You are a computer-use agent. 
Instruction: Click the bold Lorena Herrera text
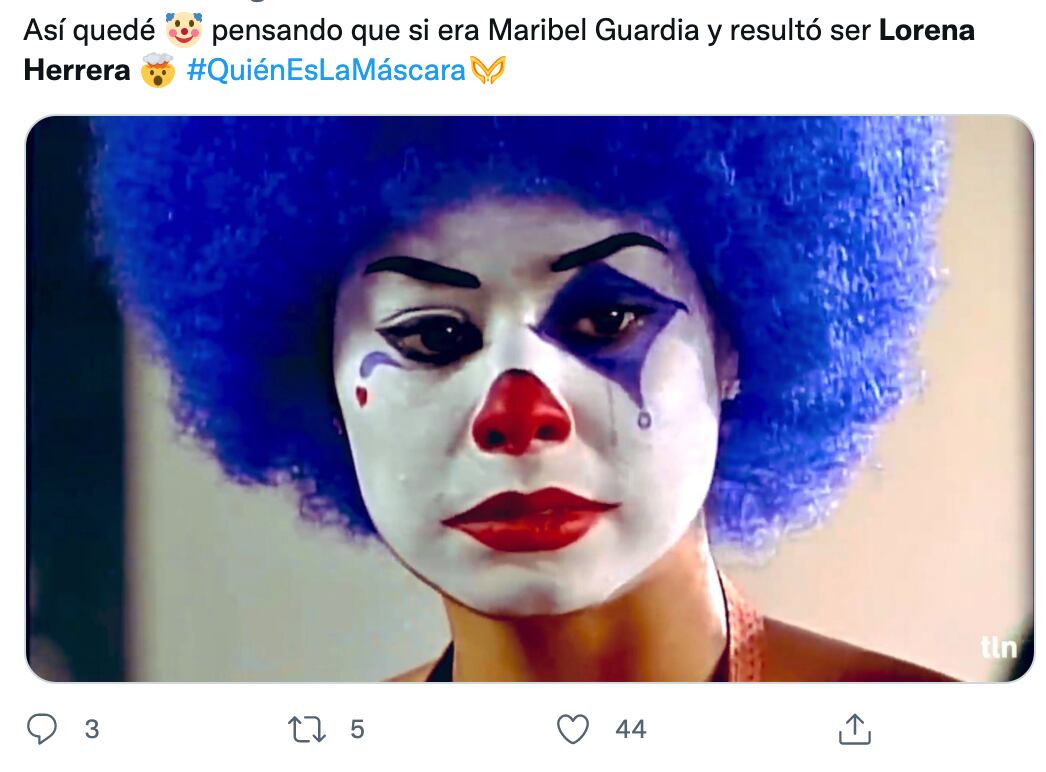click(x=499, y=50)
